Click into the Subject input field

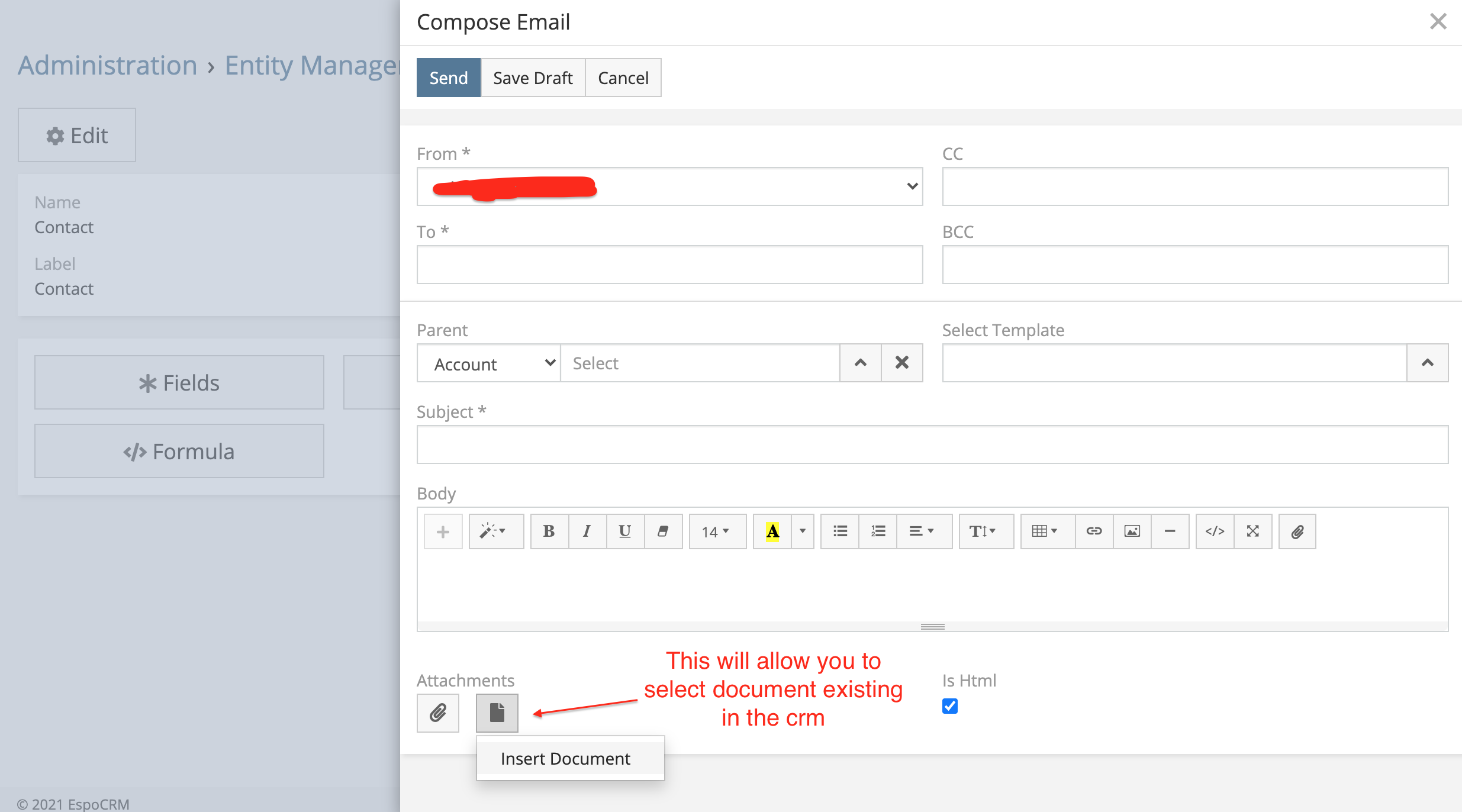tap(932, 444)
